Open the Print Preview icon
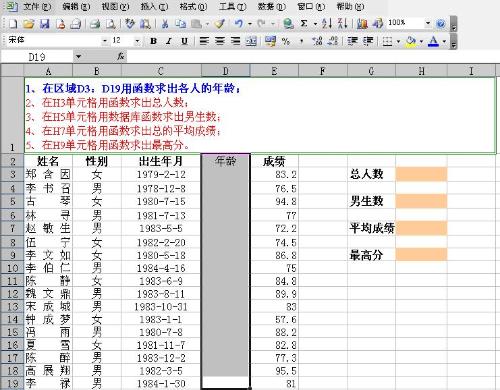The height and width of the screenshot is (390, 500). pyautogui.click(x=110, y=24)
